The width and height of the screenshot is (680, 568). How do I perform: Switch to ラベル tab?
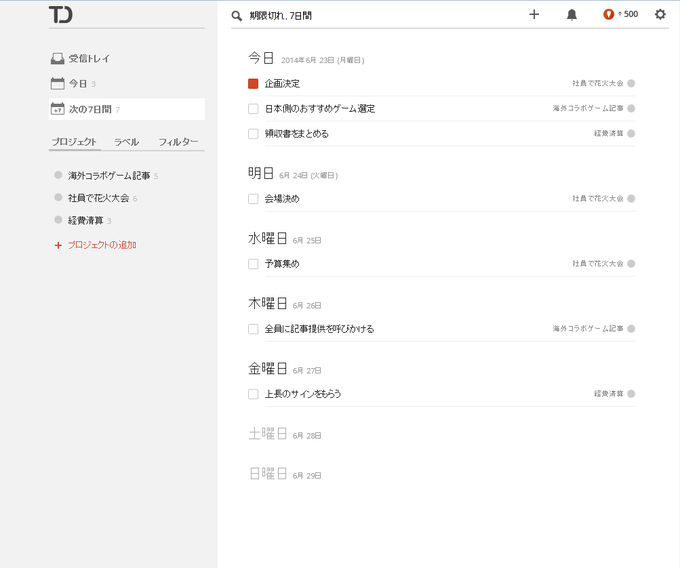pos(126,142)
